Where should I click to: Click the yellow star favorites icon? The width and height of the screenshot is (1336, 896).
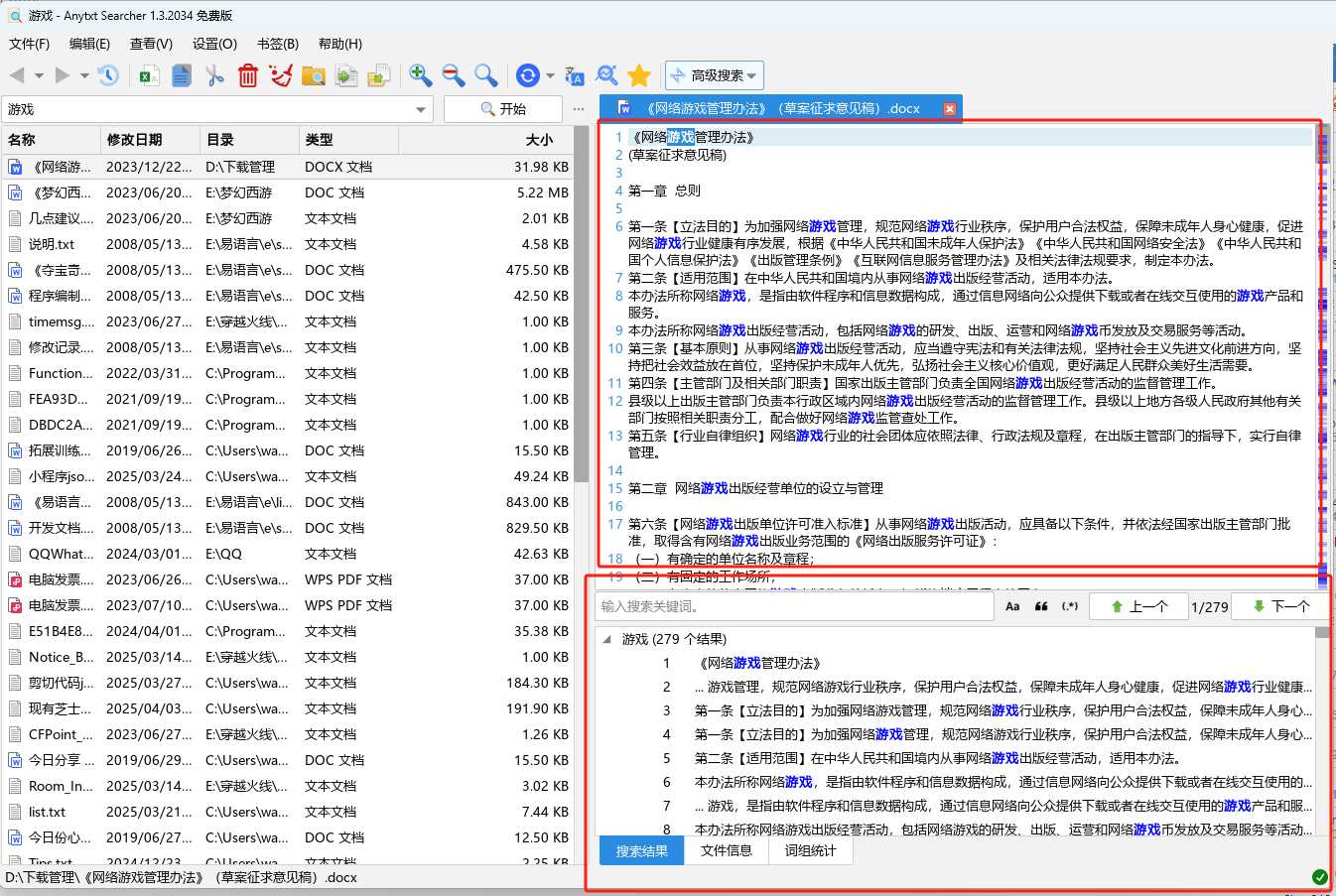coord(638,74)
